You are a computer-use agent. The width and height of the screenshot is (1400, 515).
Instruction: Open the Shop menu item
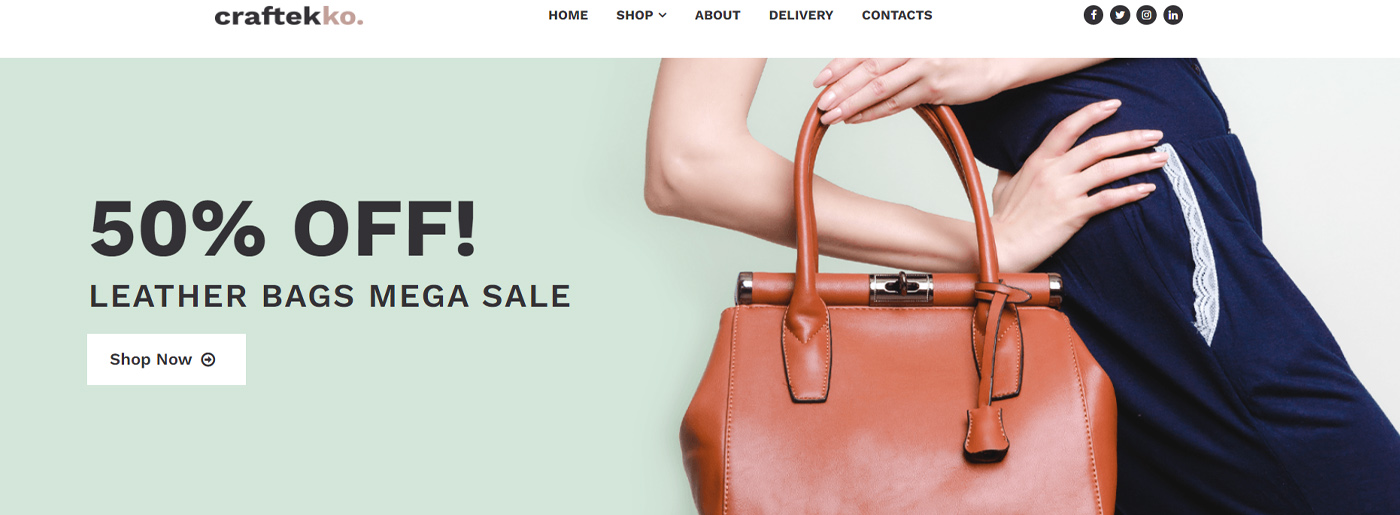click(641, 15)
